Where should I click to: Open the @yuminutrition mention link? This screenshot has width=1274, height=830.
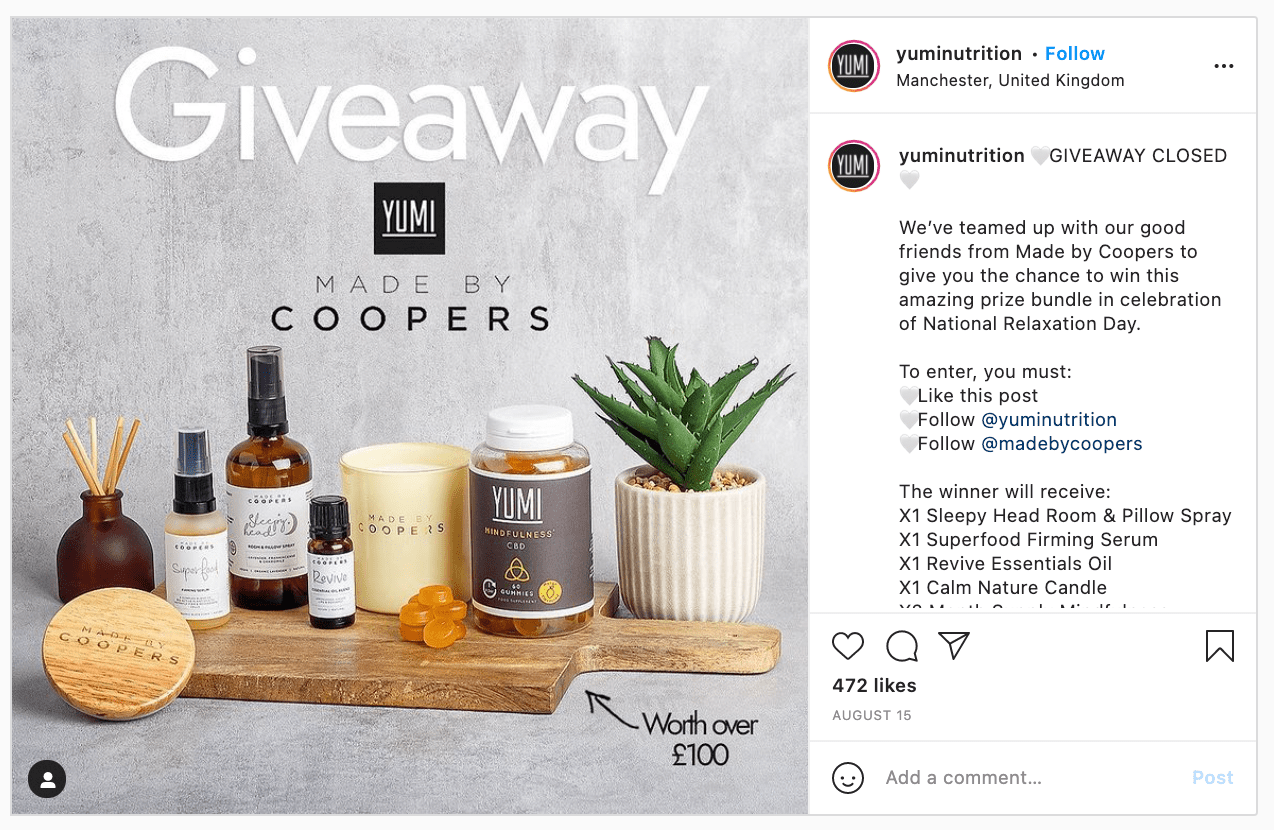coord(1049,420)
